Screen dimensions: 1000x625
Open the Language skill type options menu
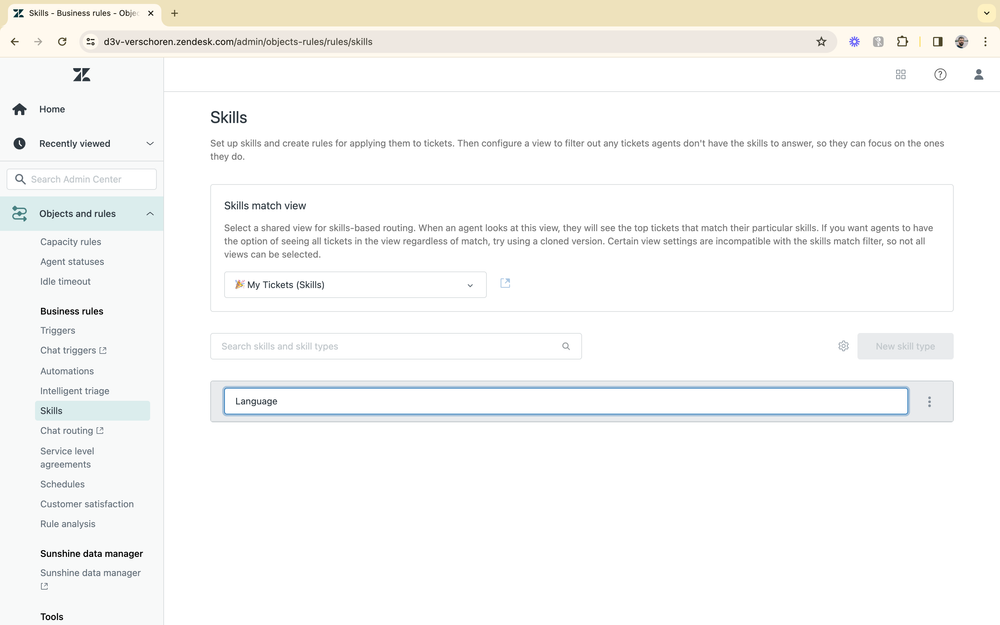(x=929, y=400)
